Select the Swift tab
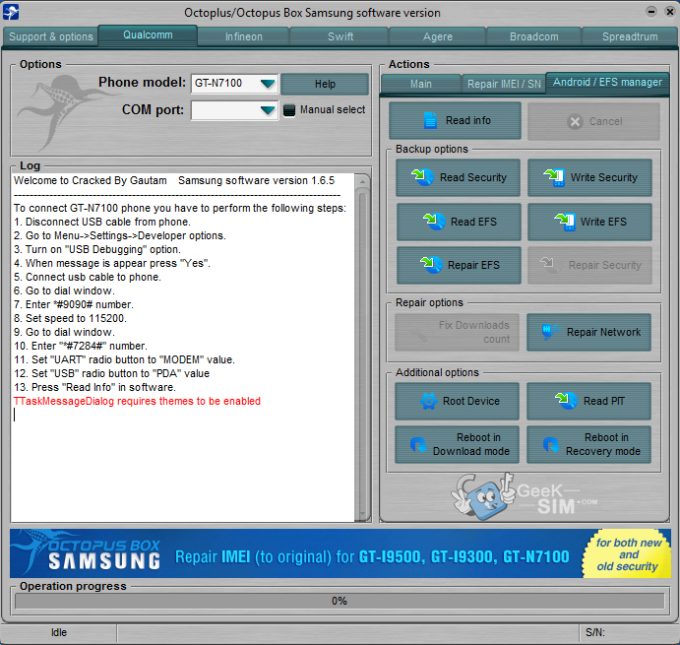 (x=340, y=36)
